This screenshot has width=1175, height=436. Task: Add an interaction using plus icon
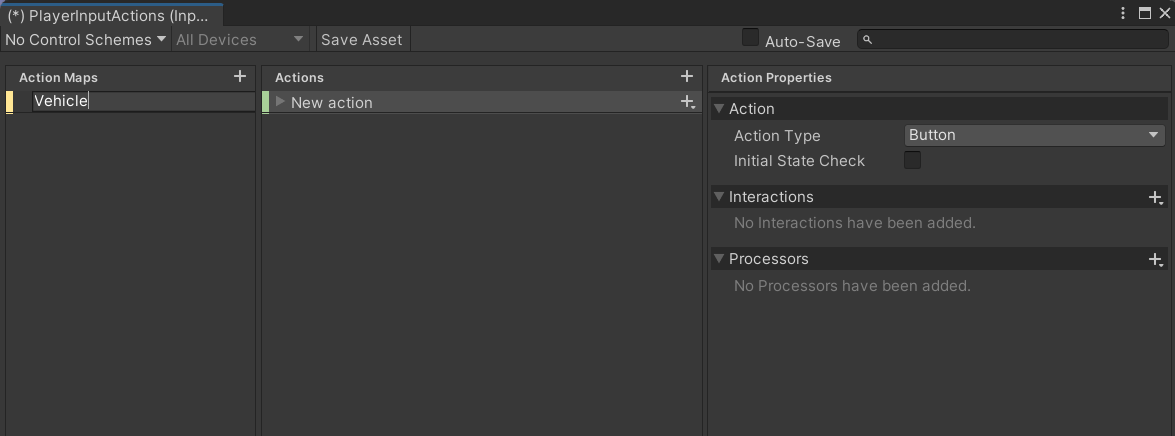point(1155,197)
